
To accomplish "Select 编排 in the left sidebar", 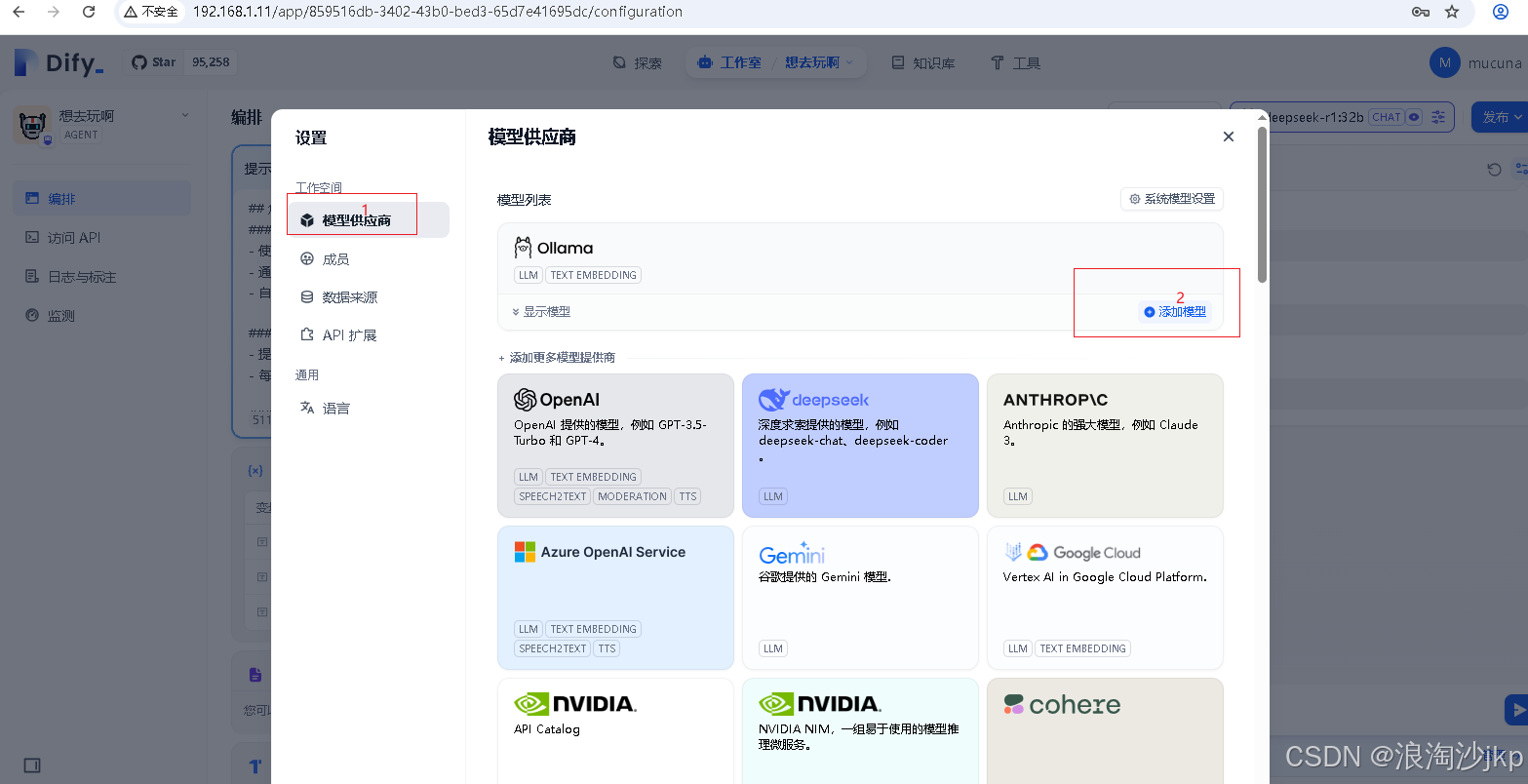I will 101,199.
